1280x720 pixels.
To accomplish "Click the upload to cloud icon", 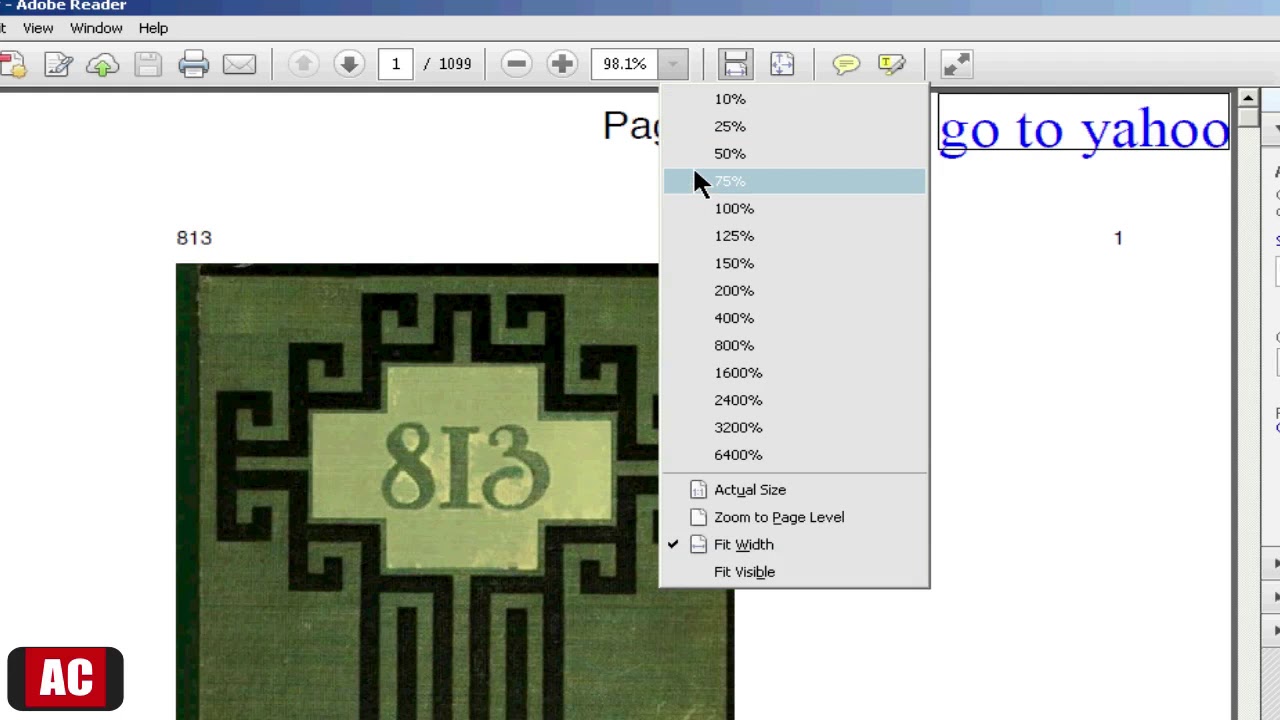I will pos(102,65).
